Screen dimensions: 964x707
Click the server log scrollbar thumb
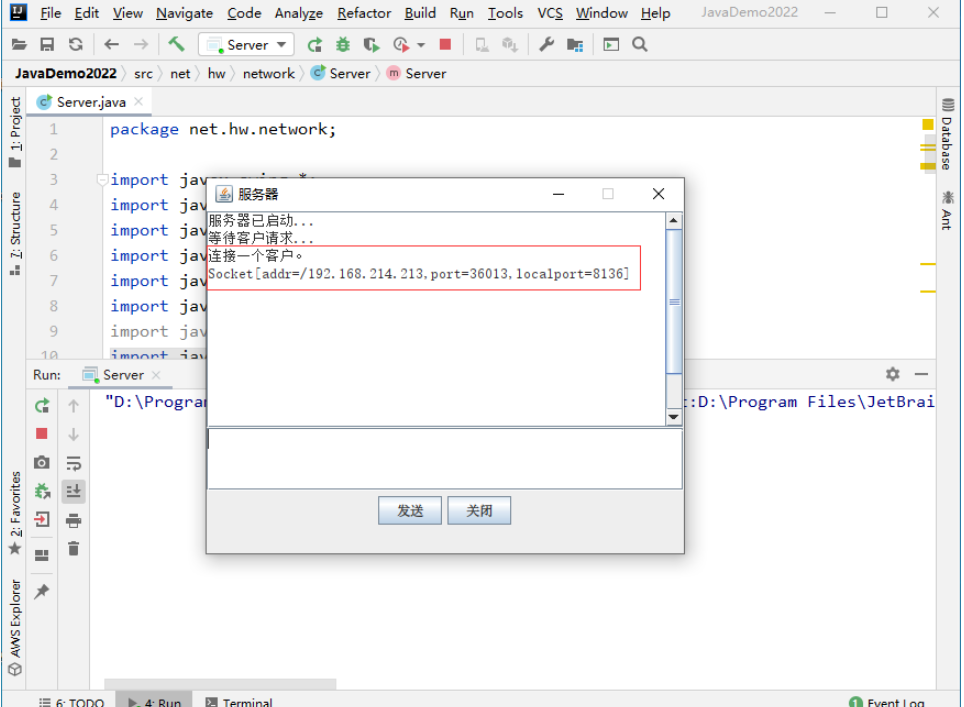674,301
